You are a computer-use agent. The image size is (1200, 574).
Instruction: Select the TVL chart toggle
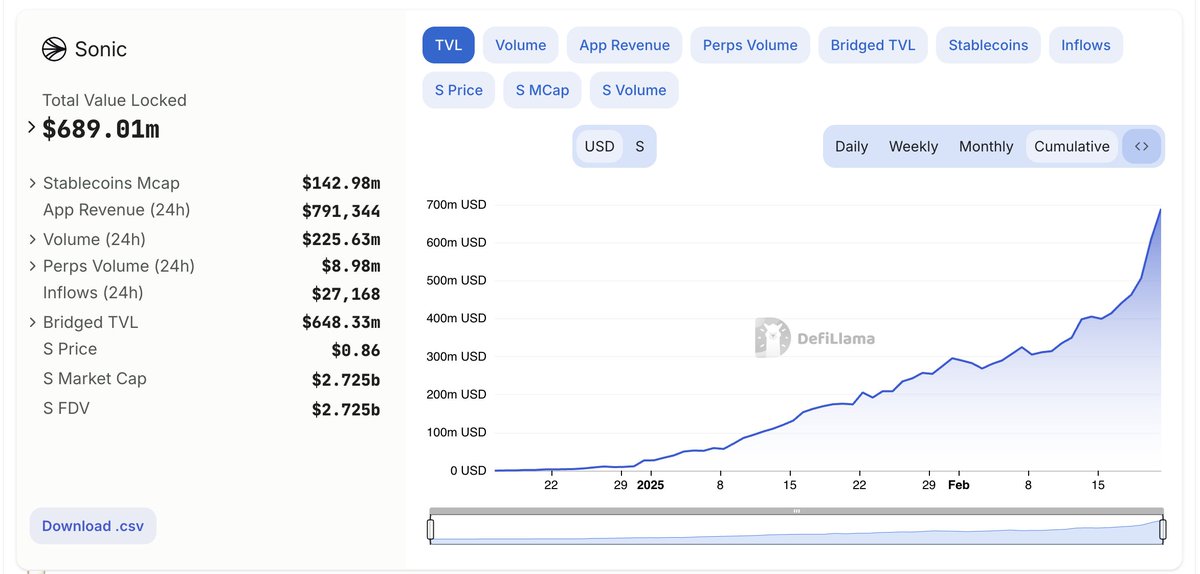coord(448,45)
